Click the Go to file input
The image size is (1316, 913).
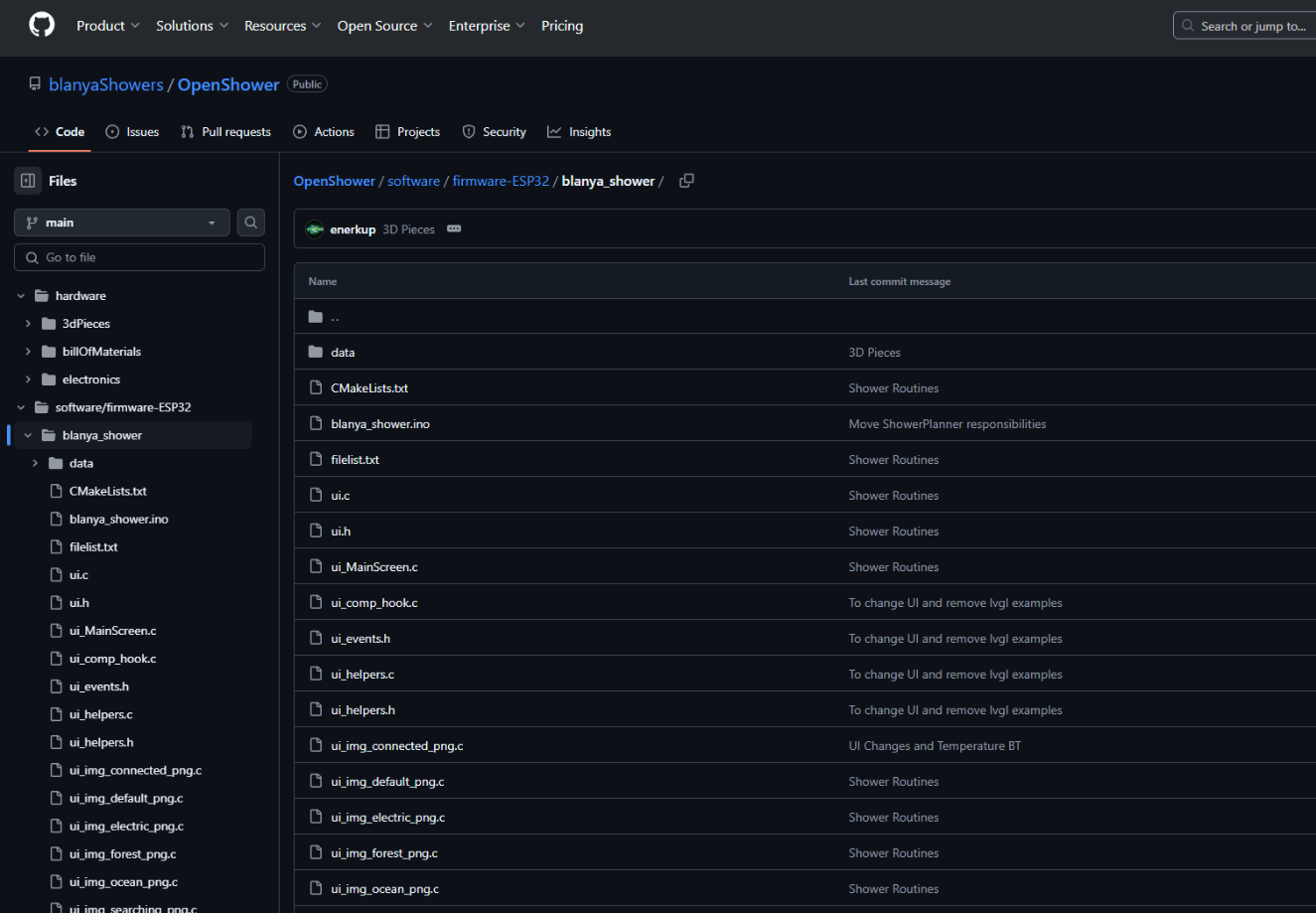pyautogui.click(x=139, y=257)
